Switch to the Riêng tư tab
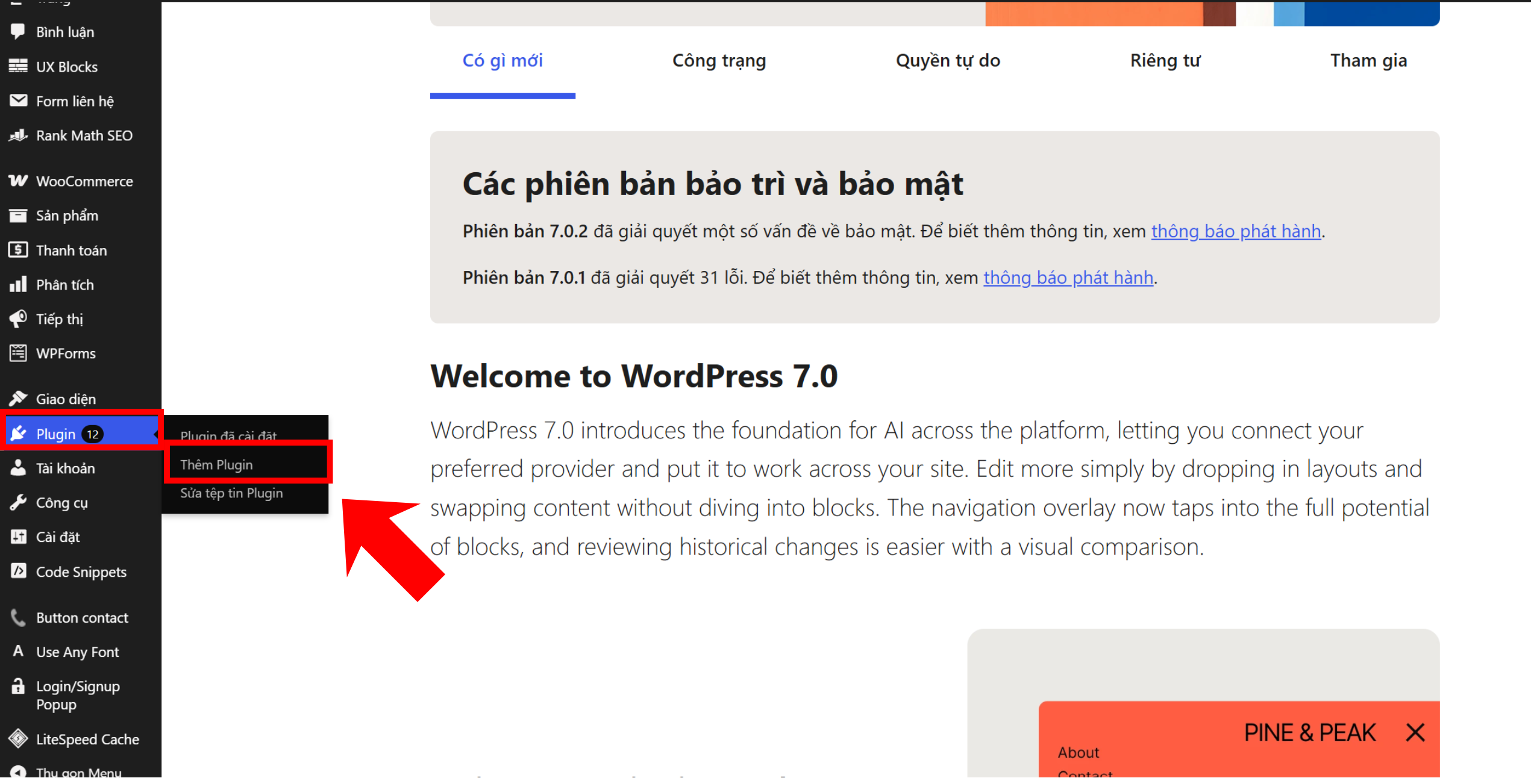 point(1165,60)
